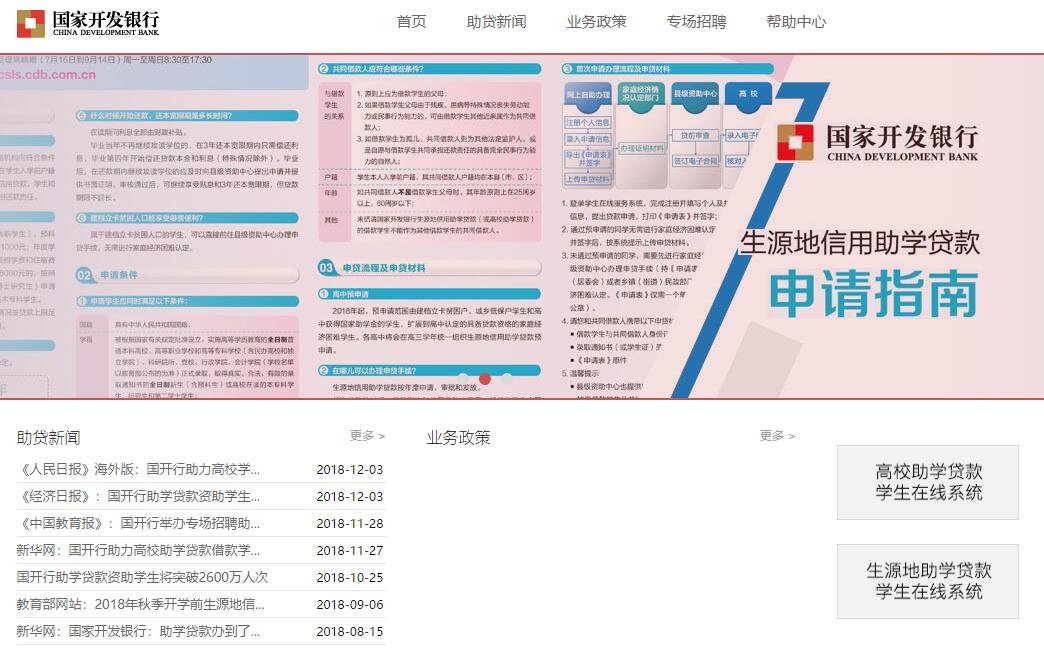Open 教育部网站：2018年秋季开学 article
The image size is (1044, 650).
(140, 604)
